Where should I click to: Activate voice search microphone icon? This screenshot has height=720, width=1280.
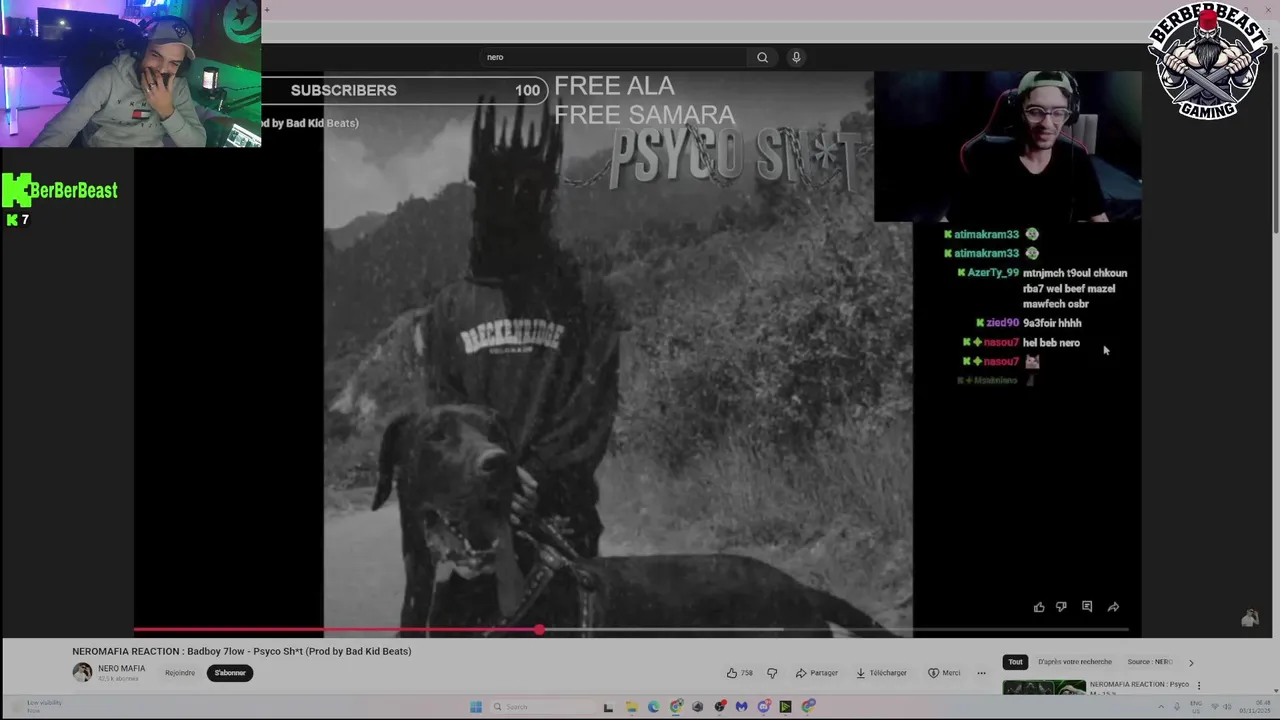tap(796, 57)
